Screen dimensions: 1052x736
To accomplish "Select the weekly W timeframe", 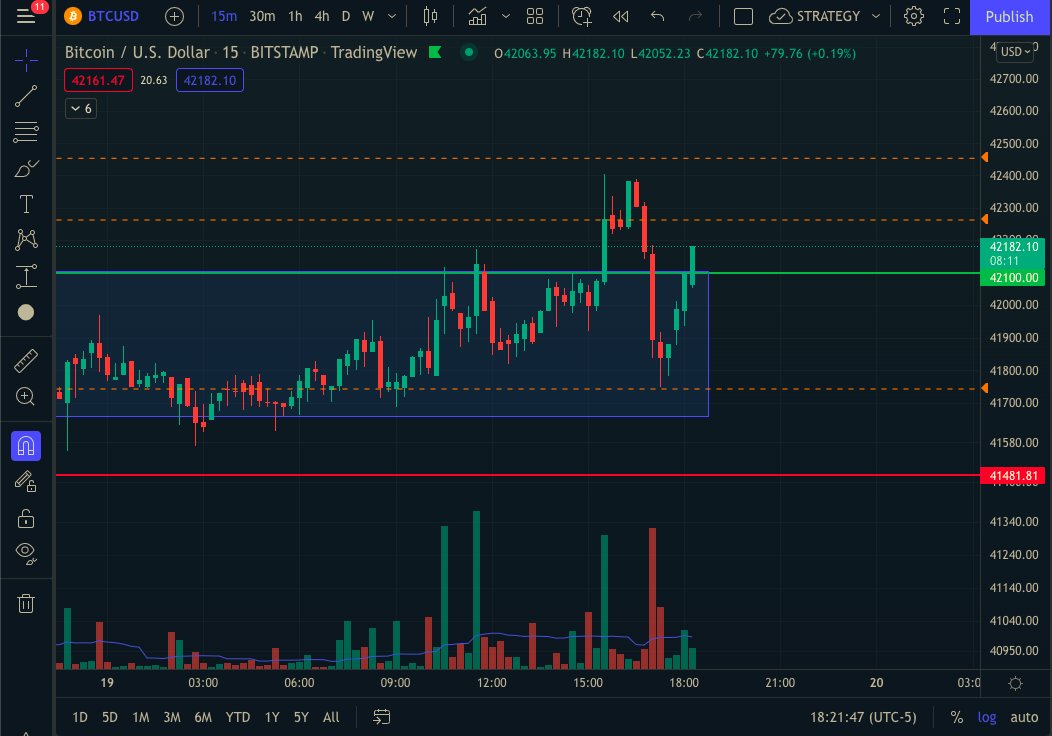I will [368, 16].
